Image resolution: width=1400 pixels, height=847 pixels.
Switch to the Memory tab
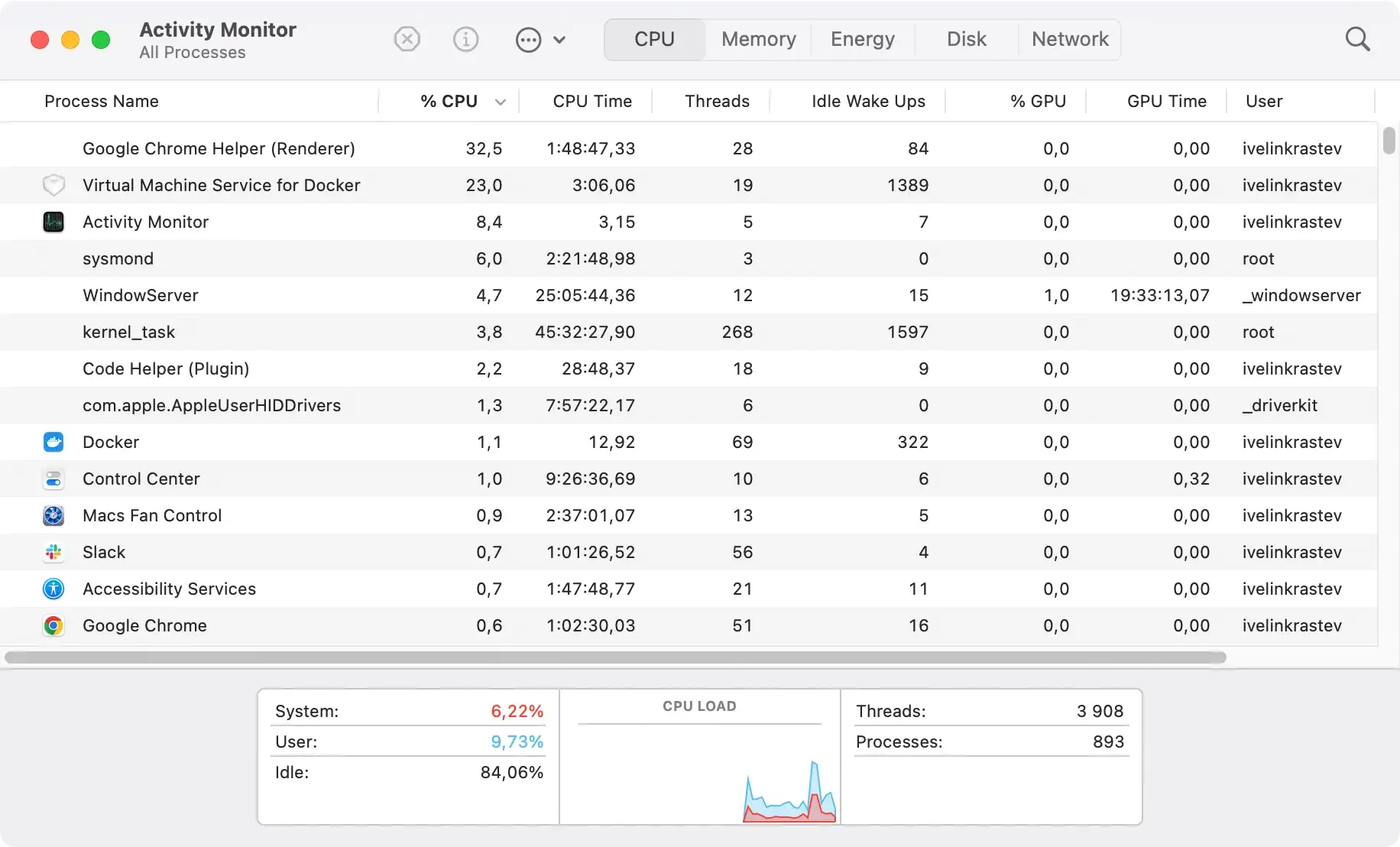(x=758, y=39)
